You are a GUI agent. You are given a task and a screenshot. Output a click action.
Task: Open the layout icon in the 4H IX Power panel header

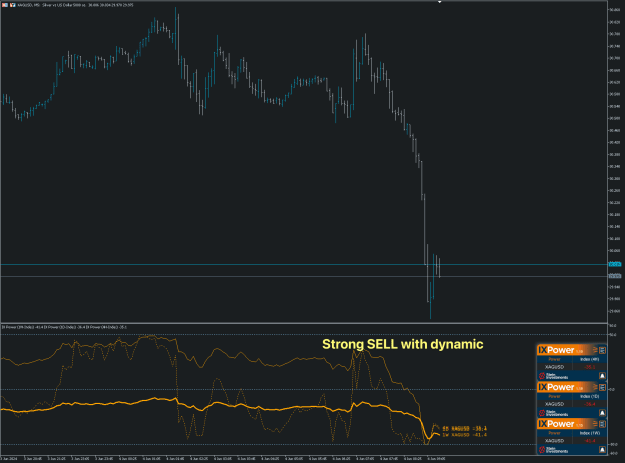click(602, 350)
